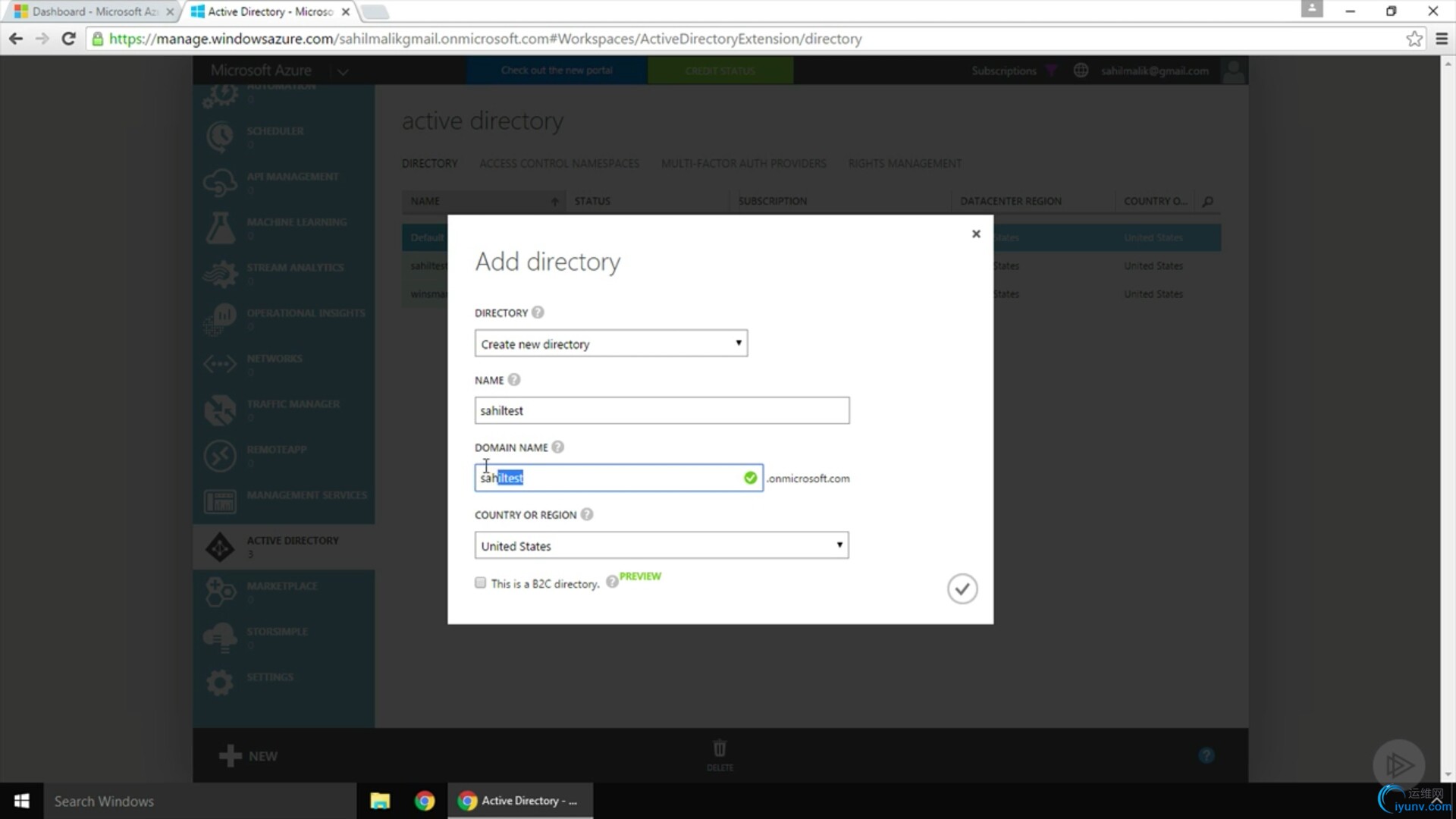1456x819 pixels.
Task: Open Stream Analytics in the sidebar
Action: pos(284,273)
